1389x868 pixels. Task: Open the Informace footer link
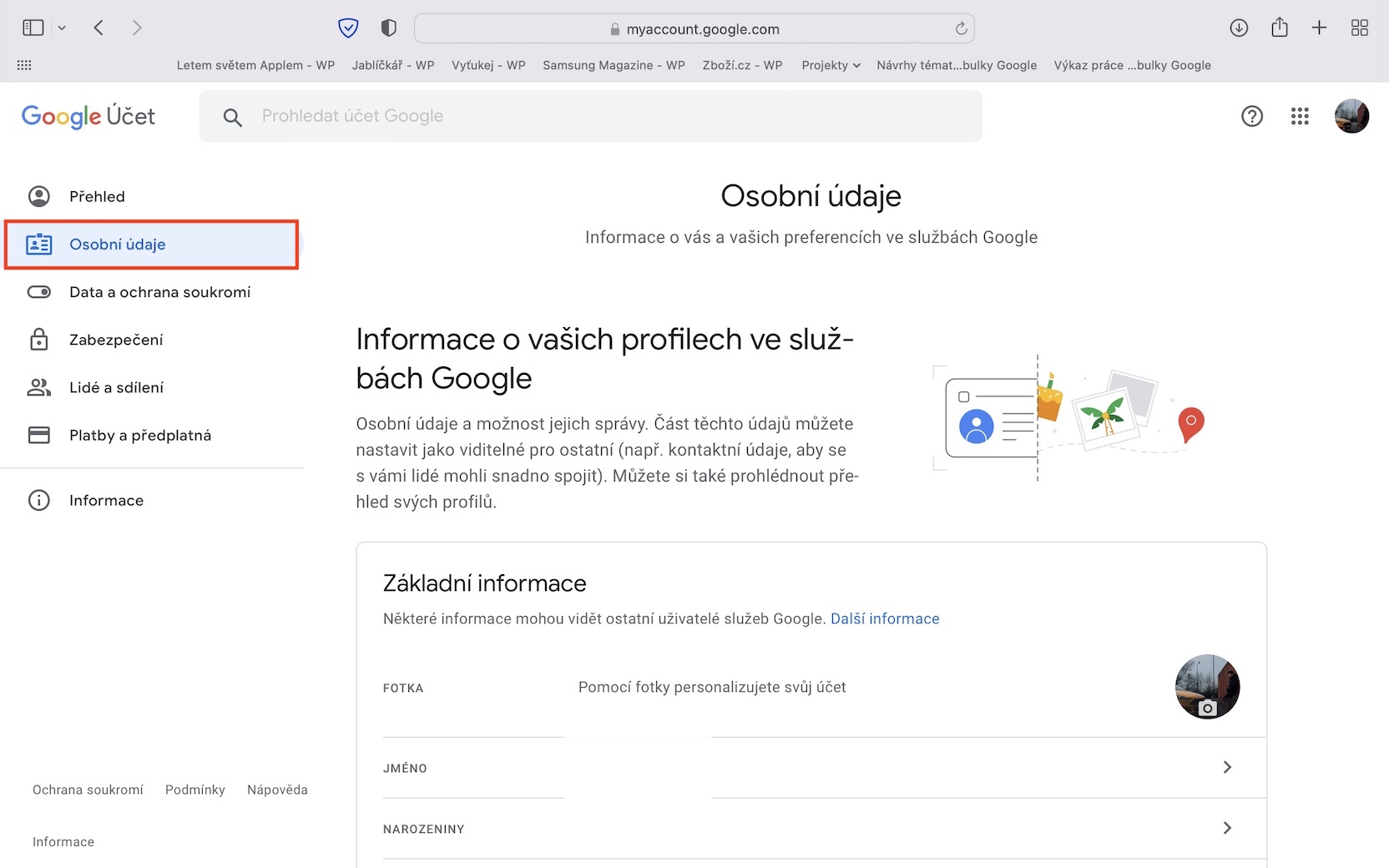tap(63, 841)
